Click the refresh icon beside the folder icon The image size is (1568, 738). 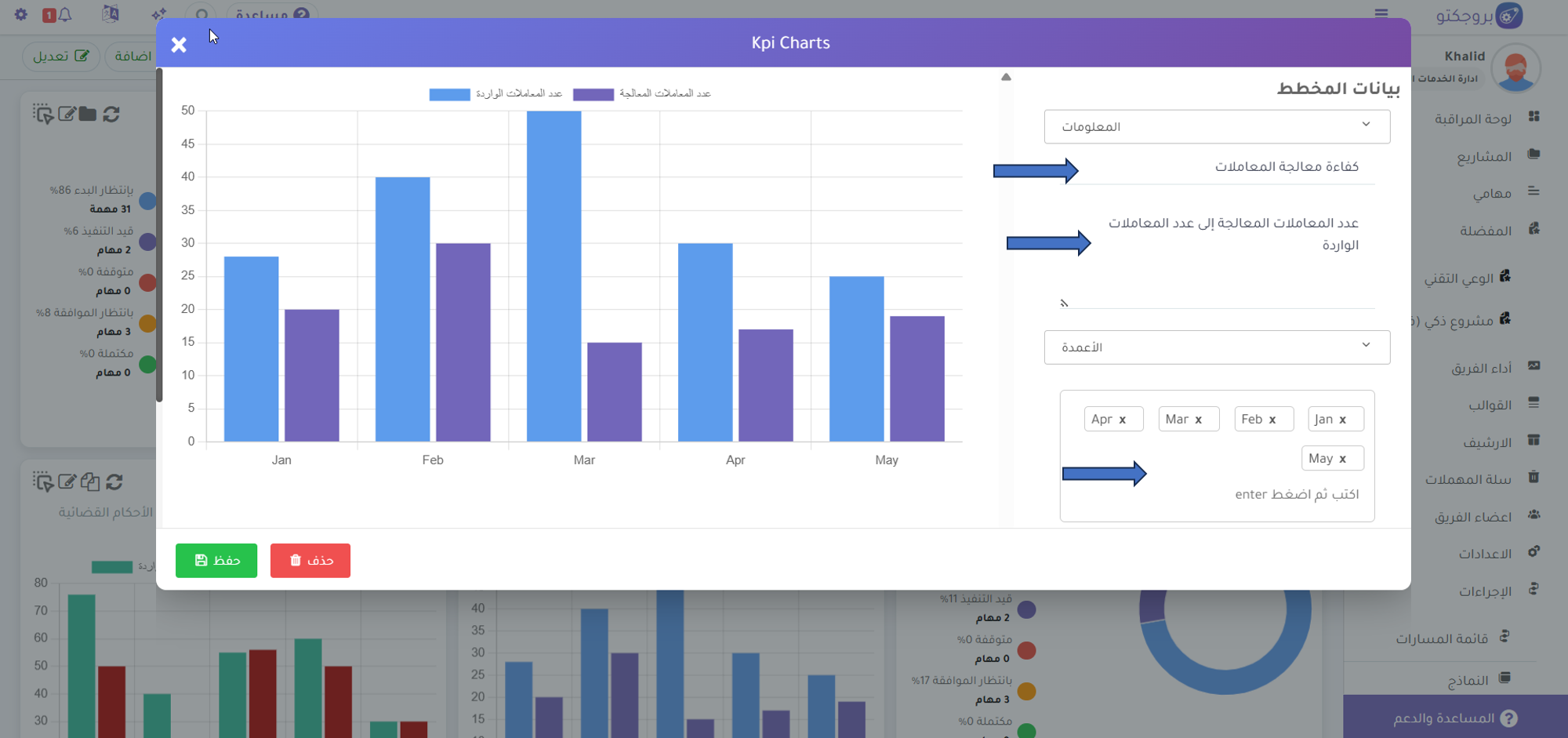point(111,115)
